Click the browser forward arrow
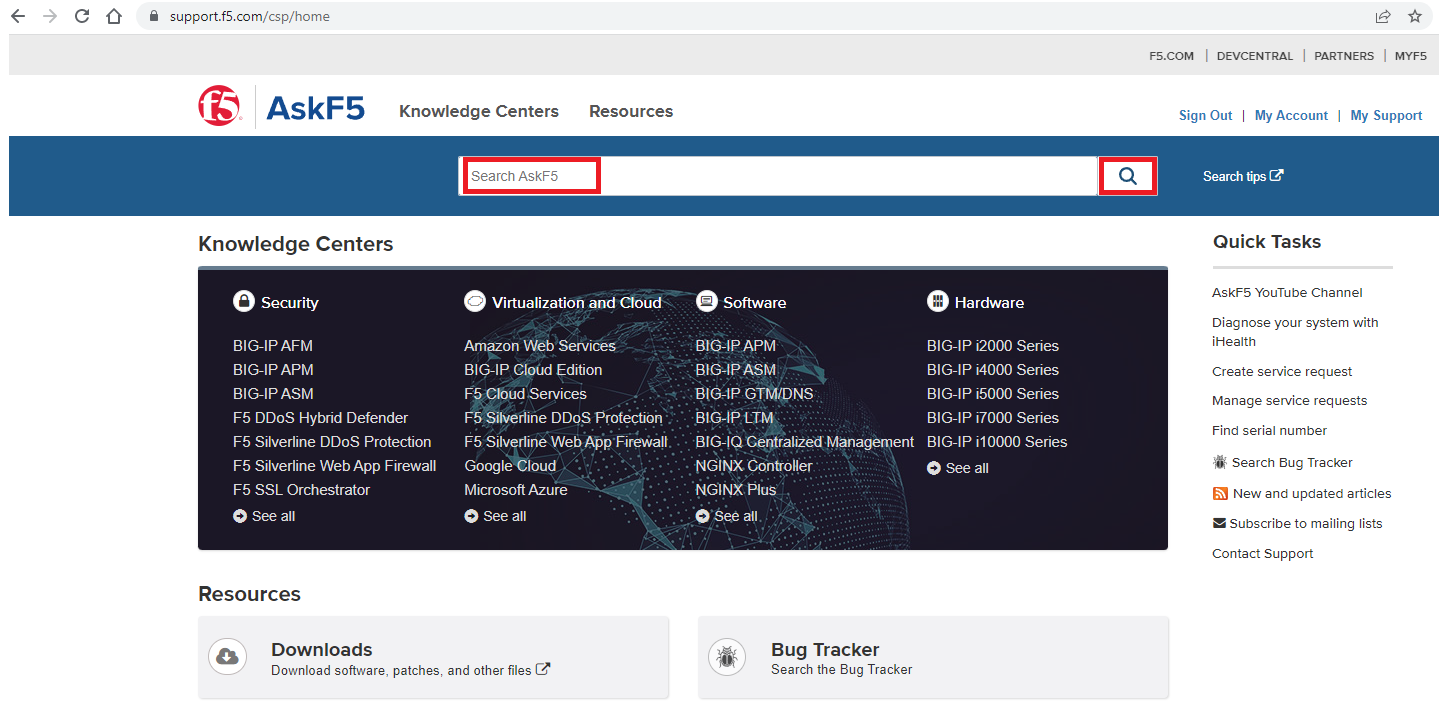Viewport: 1446px width, 704px height. pos(50,16)
